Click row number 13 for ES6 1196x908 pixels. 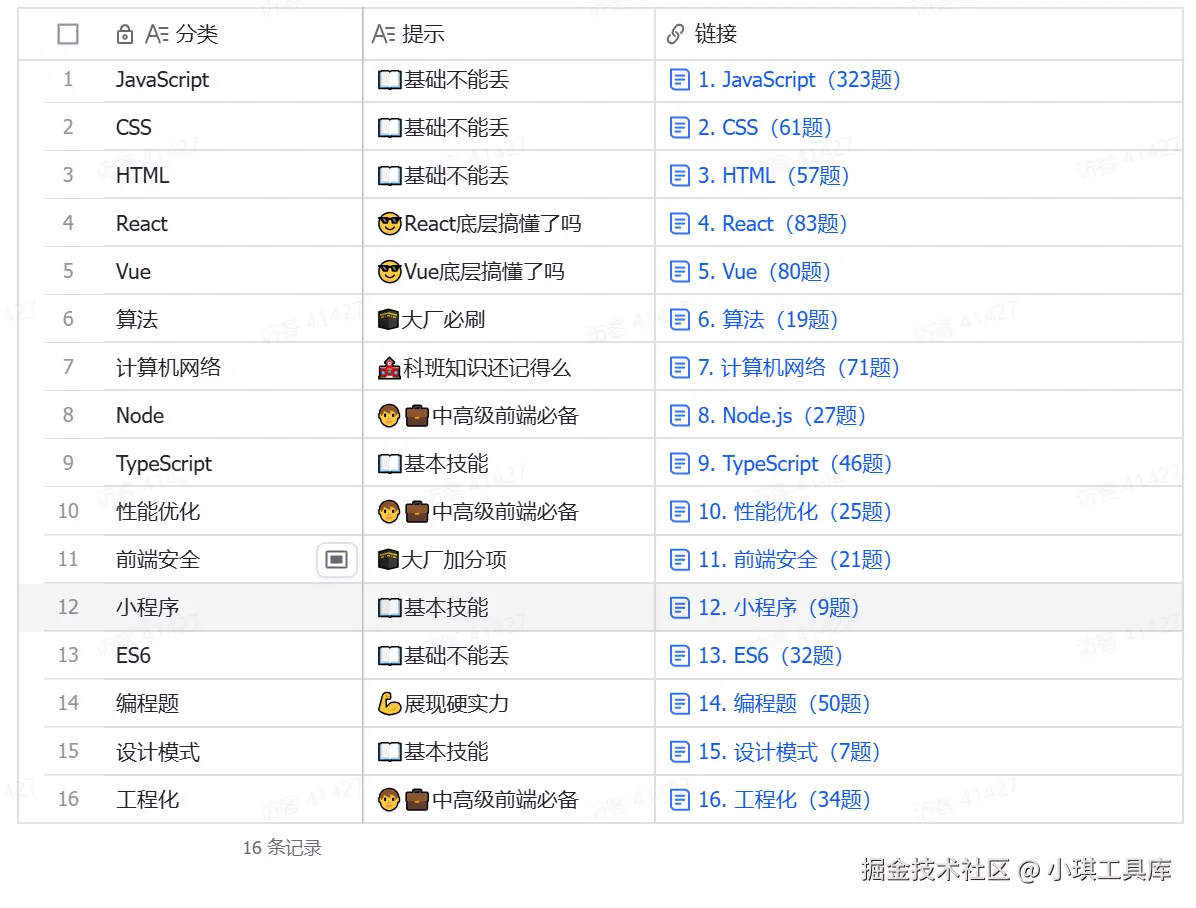click(x=68, y=655)
